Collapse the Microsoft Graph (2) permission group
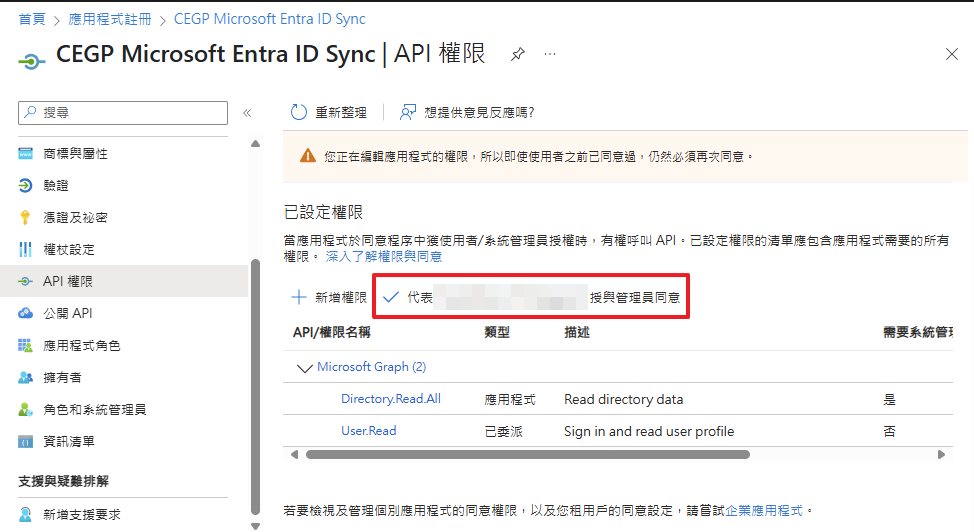Viewport: 974px width, 532px height. tap(304, 367)
